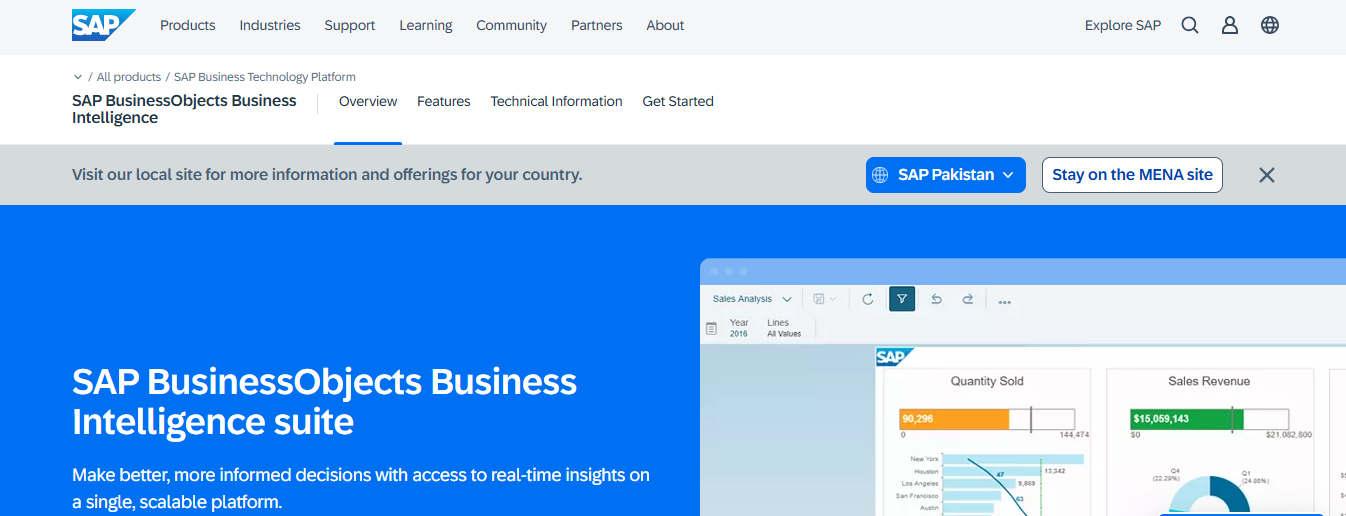Click Stay on the MENA site button
The image size is (1346, 516).
[1132, 175]
